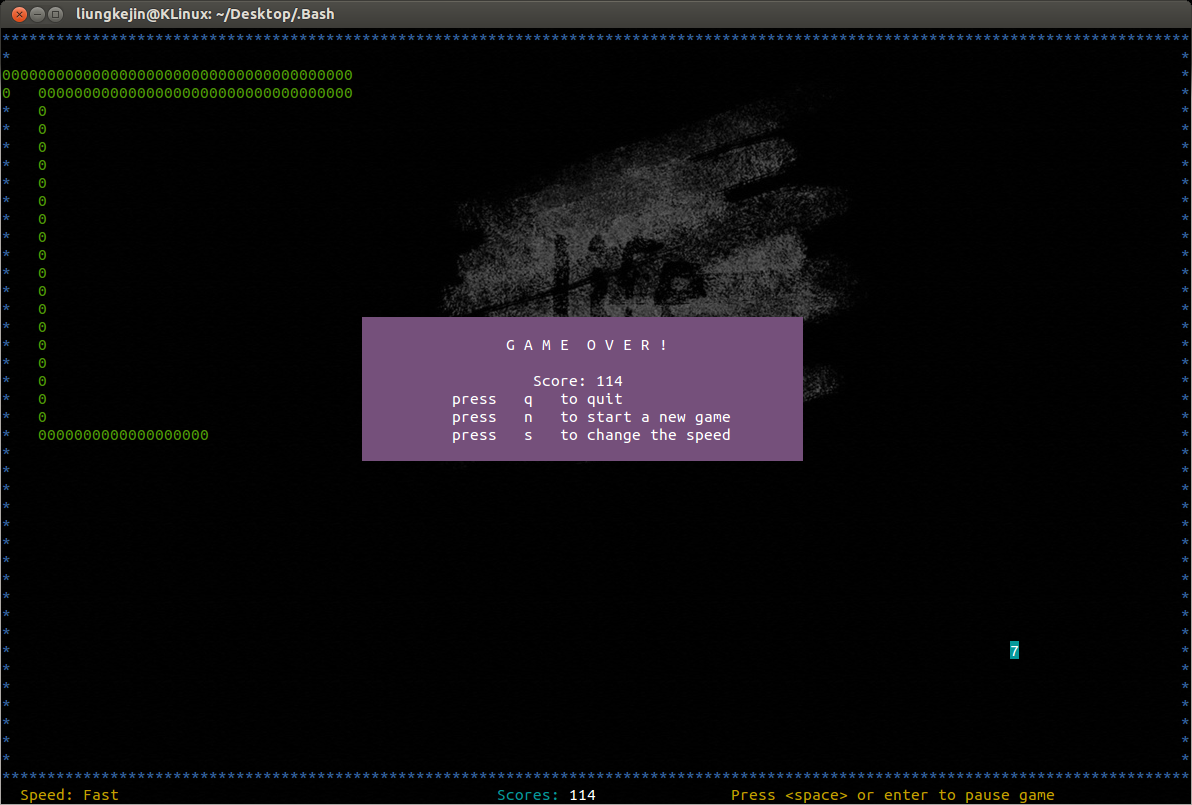Click the lone zero at left edge

point(6,93)
